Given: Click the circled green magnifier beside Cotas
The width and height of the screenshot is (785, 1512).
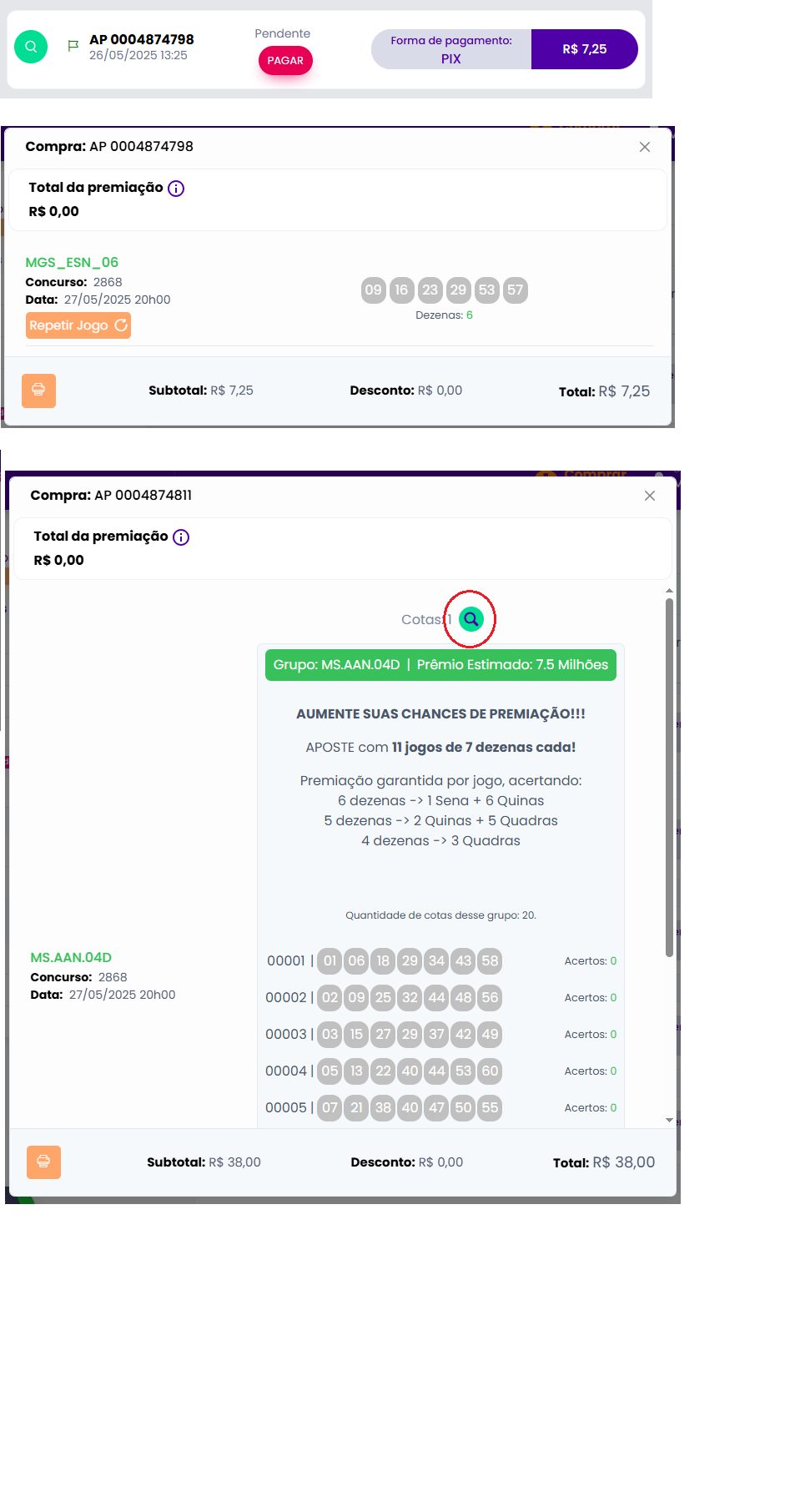Looking at the screenshot, I should coord(471,619).
